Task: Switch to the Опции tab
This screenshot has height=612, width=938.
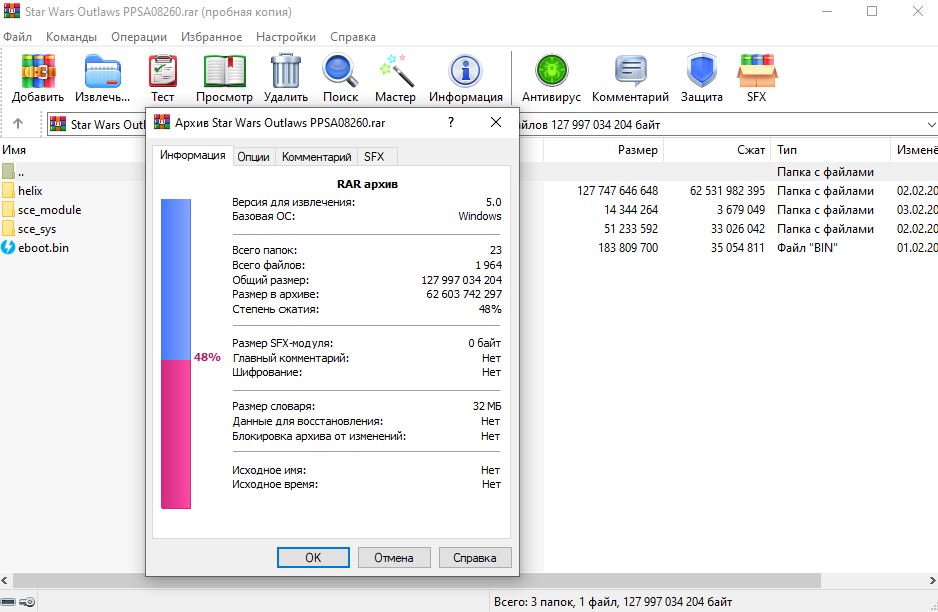Action: 253,157
